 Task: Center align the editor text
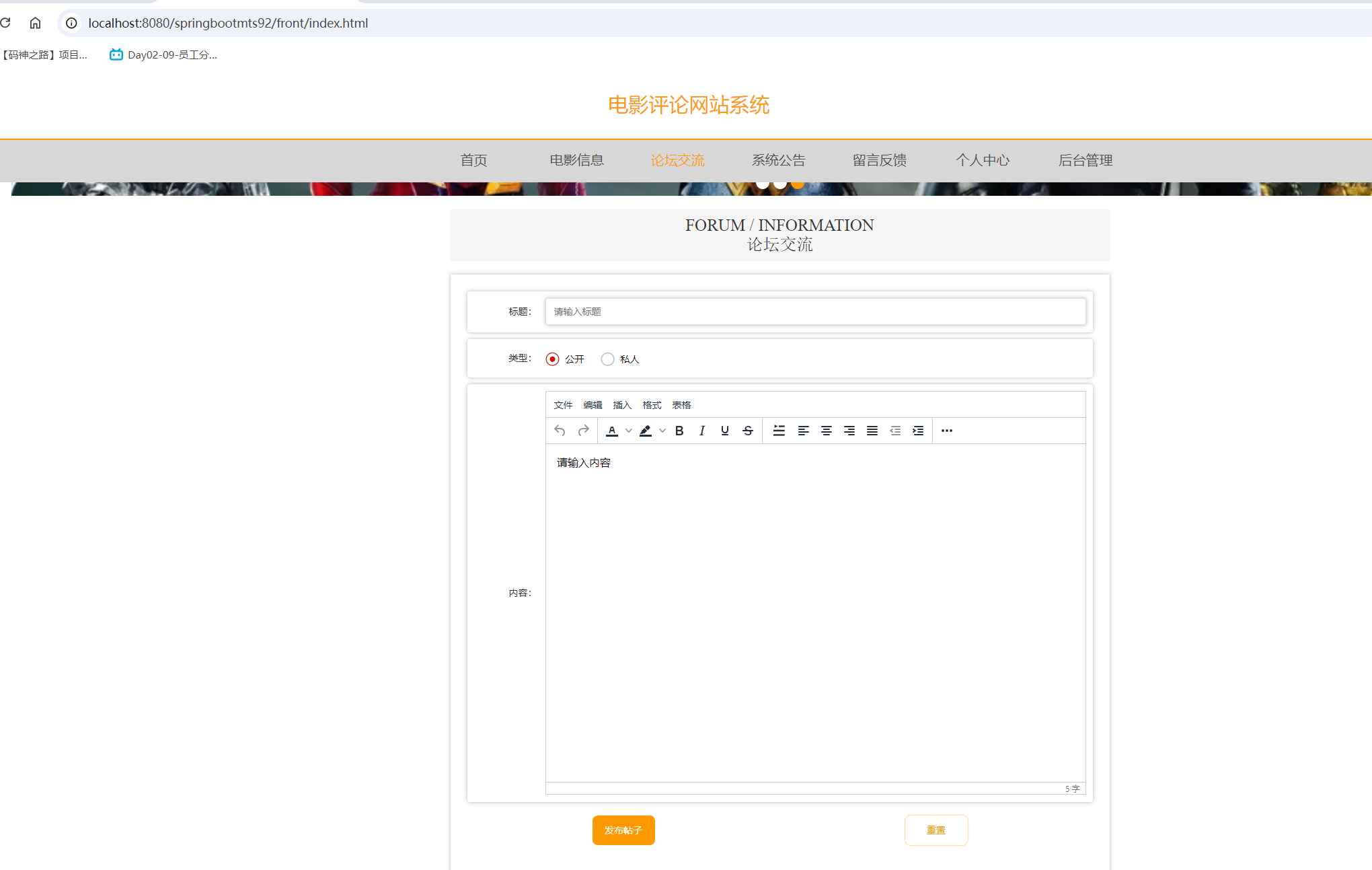coord(827,431)
